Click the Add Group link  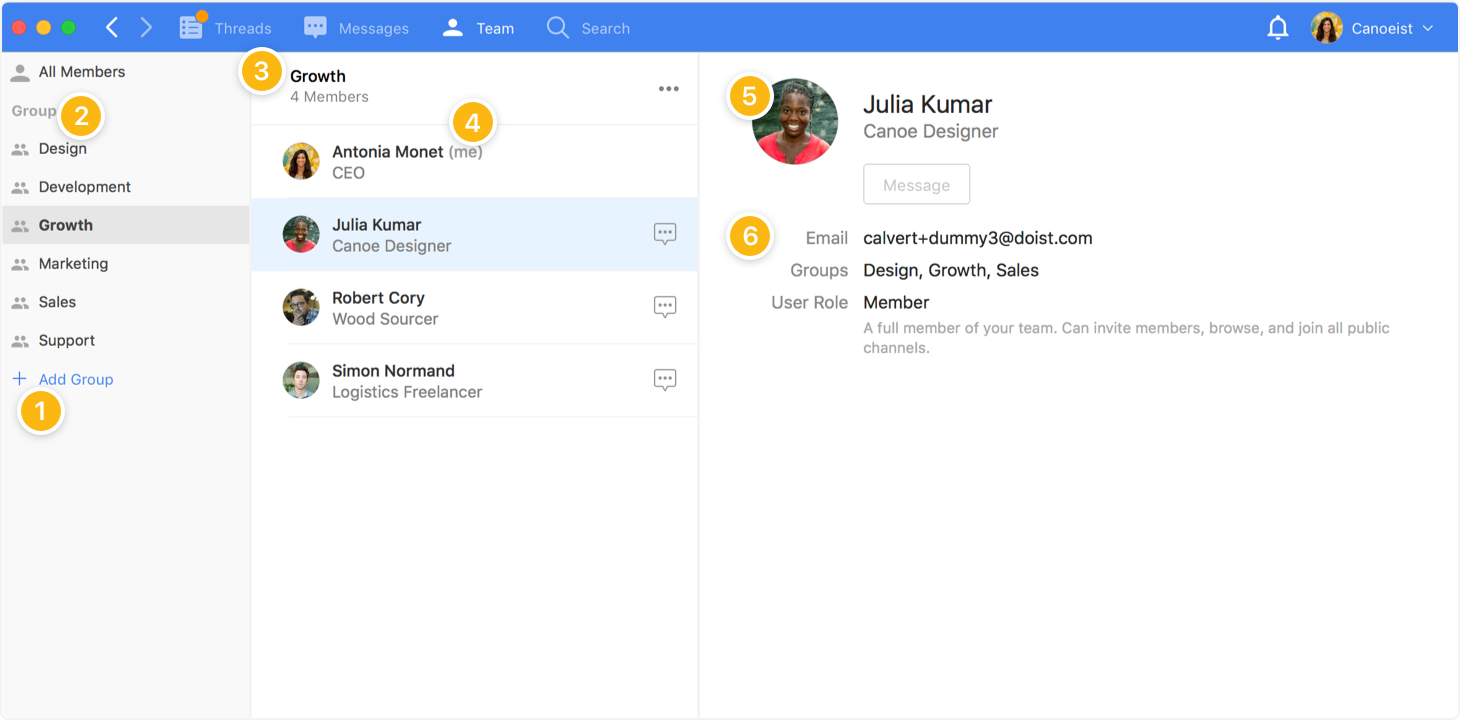76,379
